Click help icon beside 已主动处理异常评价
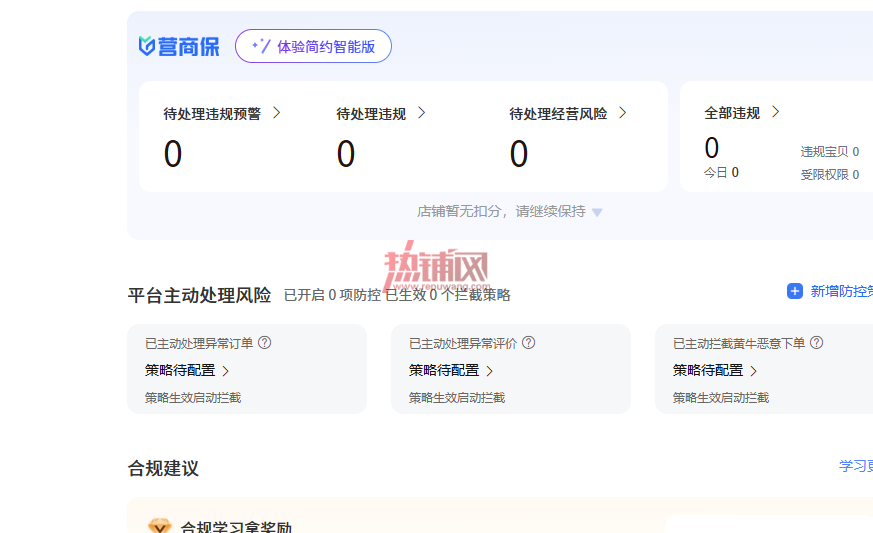 click(529, 343)
